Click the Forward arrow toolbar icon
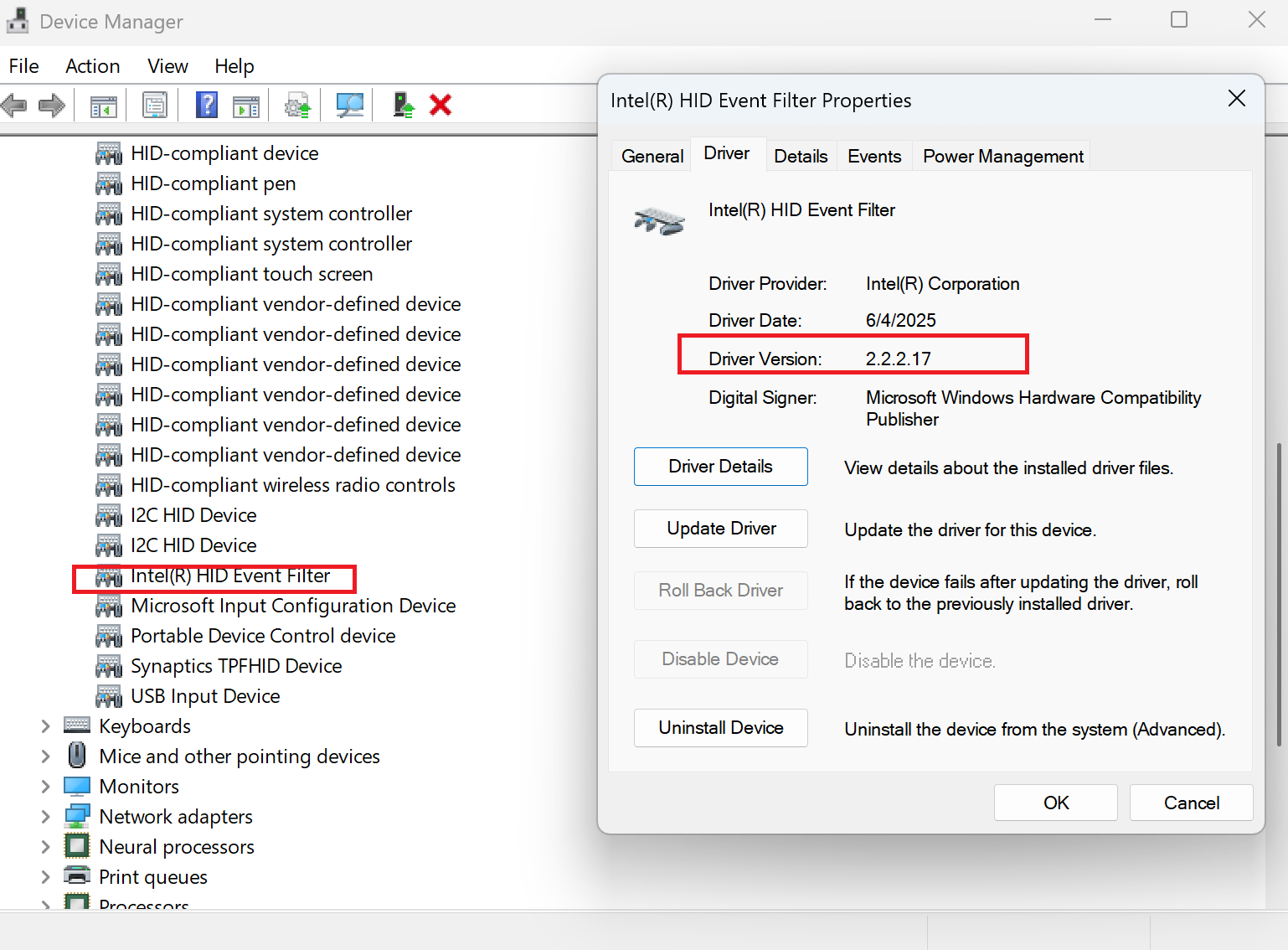1288x950 pixels. [52, 106]
